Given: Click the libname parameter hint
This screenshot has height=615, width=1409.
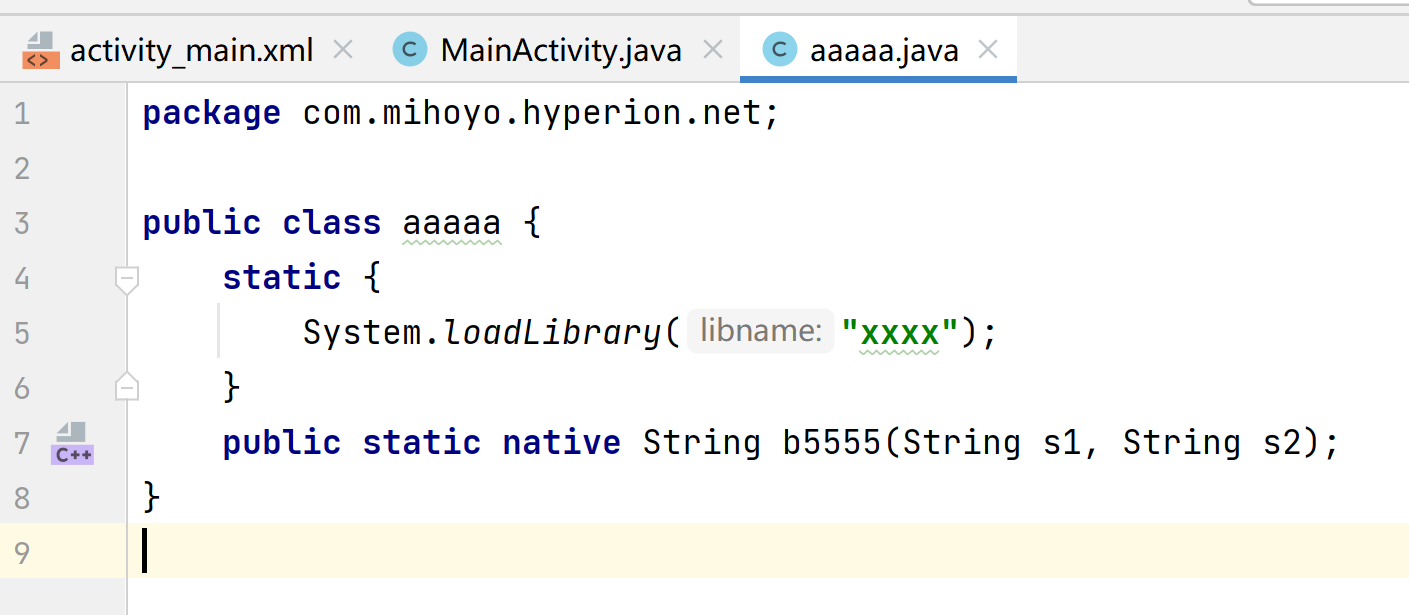Looking at the screenshot, I should pyautogui.click(x=760, y=331).
